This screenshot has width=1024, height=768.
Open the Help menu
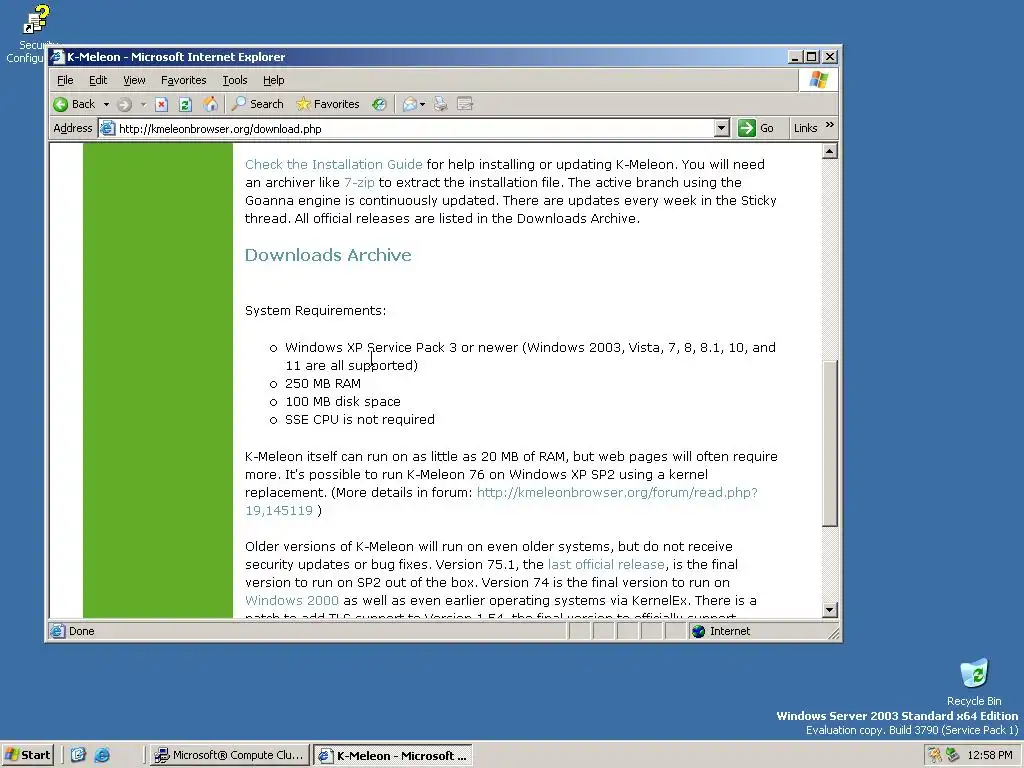(x=274, y=80)
